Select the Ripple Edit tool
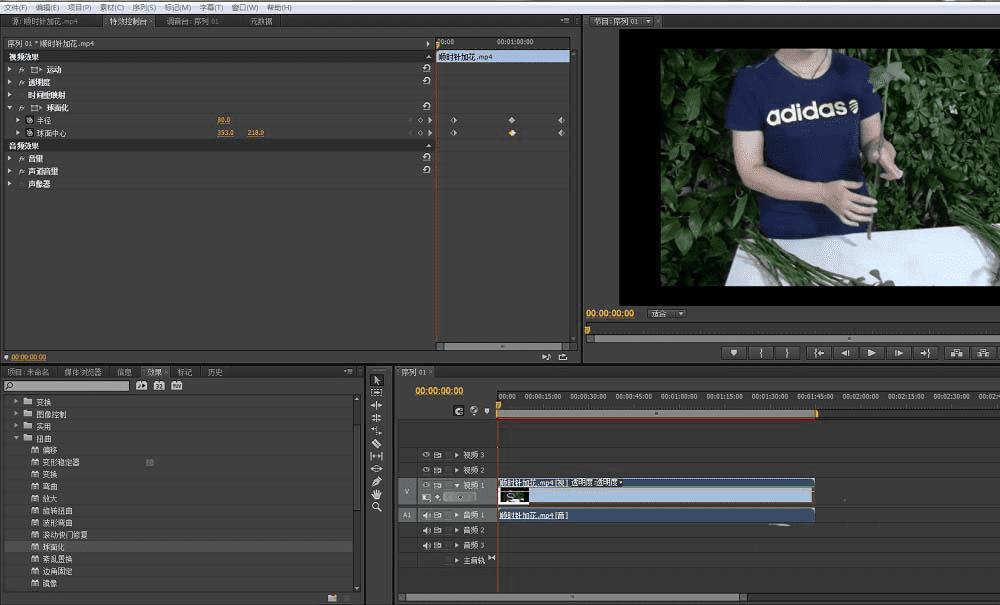 [x=376, y=405]
